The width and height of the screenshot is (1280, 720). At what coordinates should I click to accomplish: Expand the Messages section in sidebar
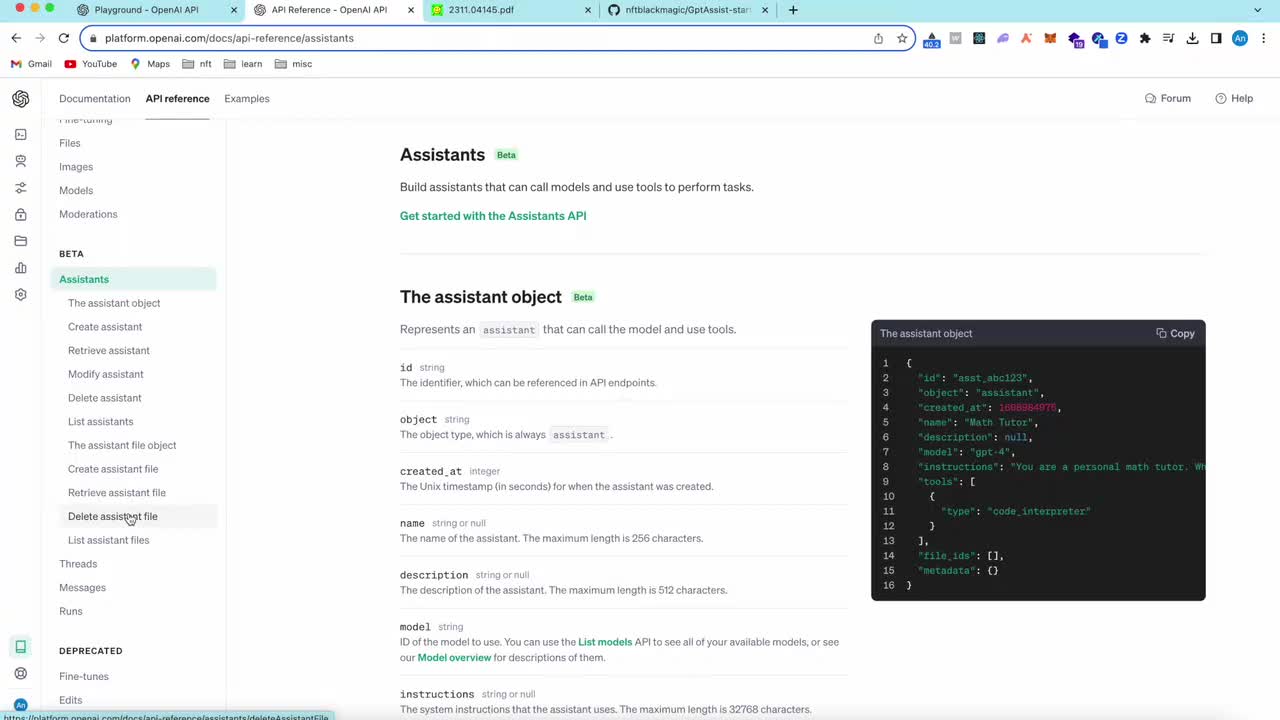click(82, 588)
